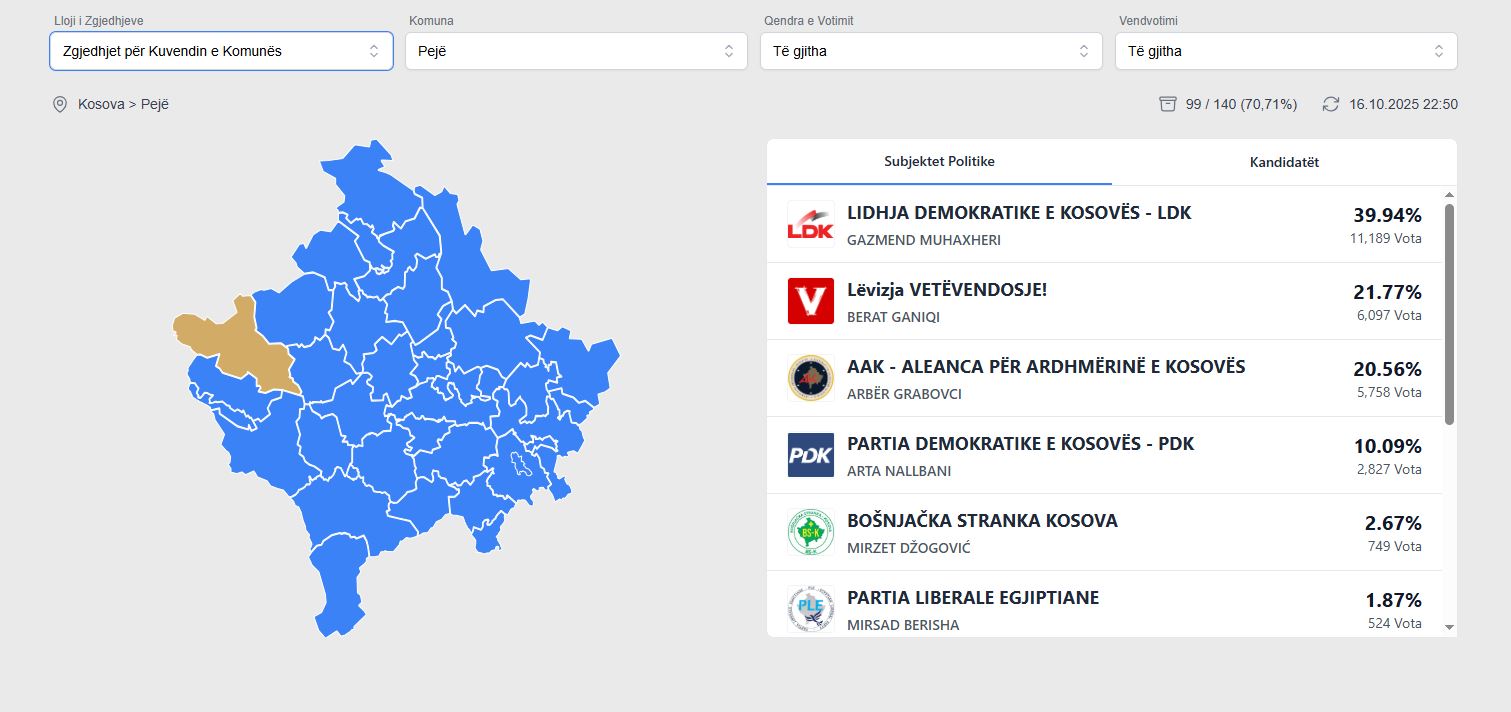Viewport: 1511px width, 712px height.
Task: Open the Lloji i Zgjedhjeve dropdown
Action: pyautogui.click(x=221, y=51)
